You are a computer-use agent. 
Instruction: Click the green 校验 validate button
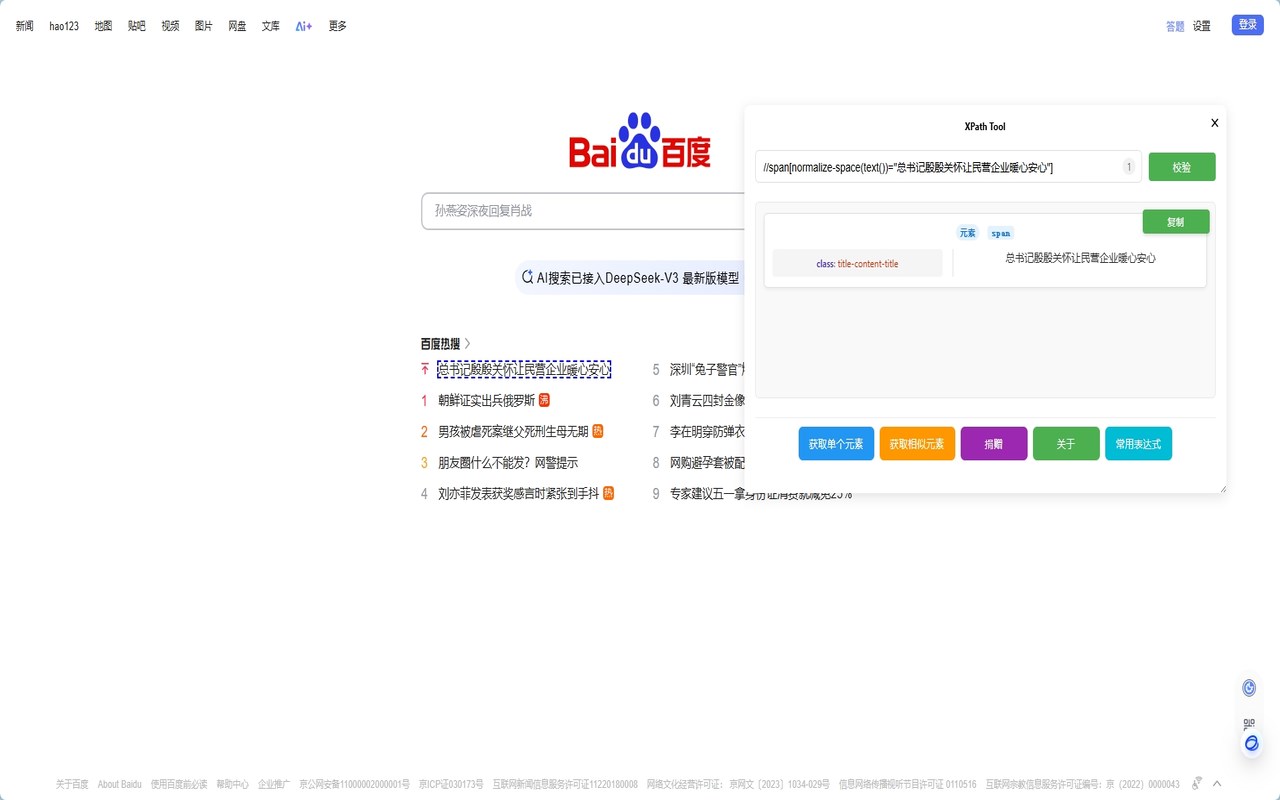[x=1182, y=167]
